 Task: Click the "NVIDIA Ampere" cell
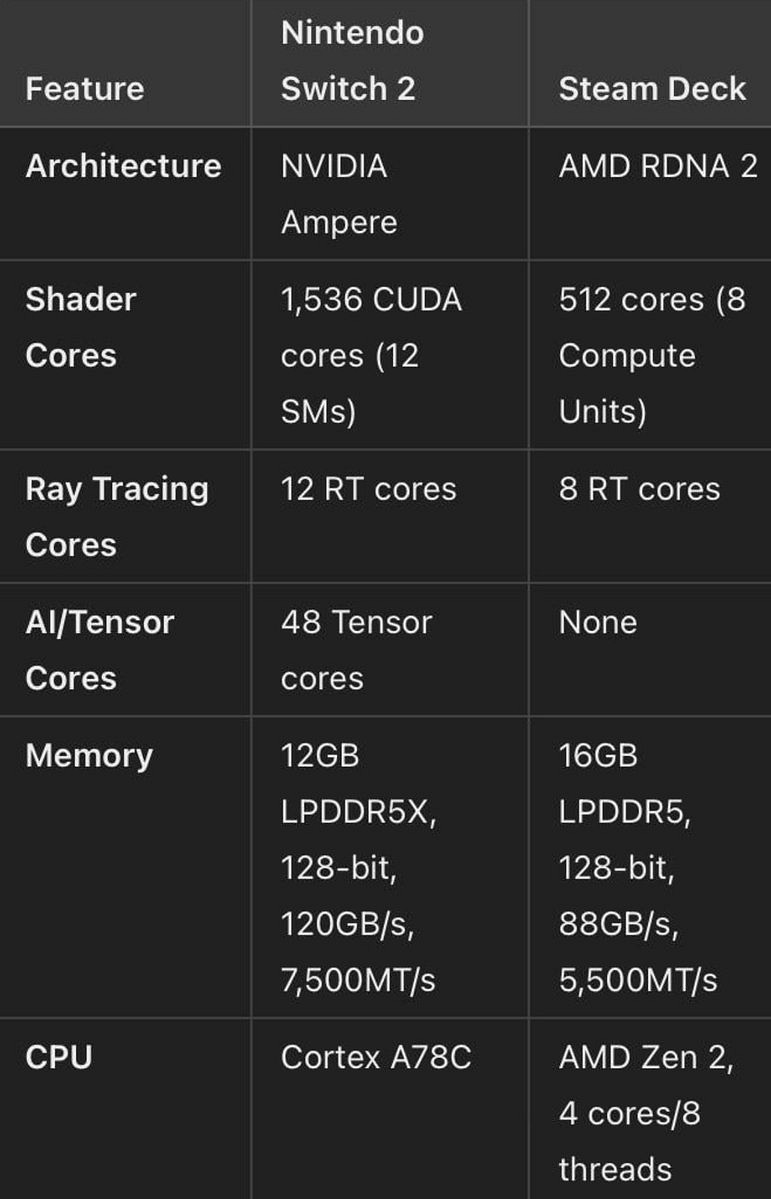click(338, 194)
